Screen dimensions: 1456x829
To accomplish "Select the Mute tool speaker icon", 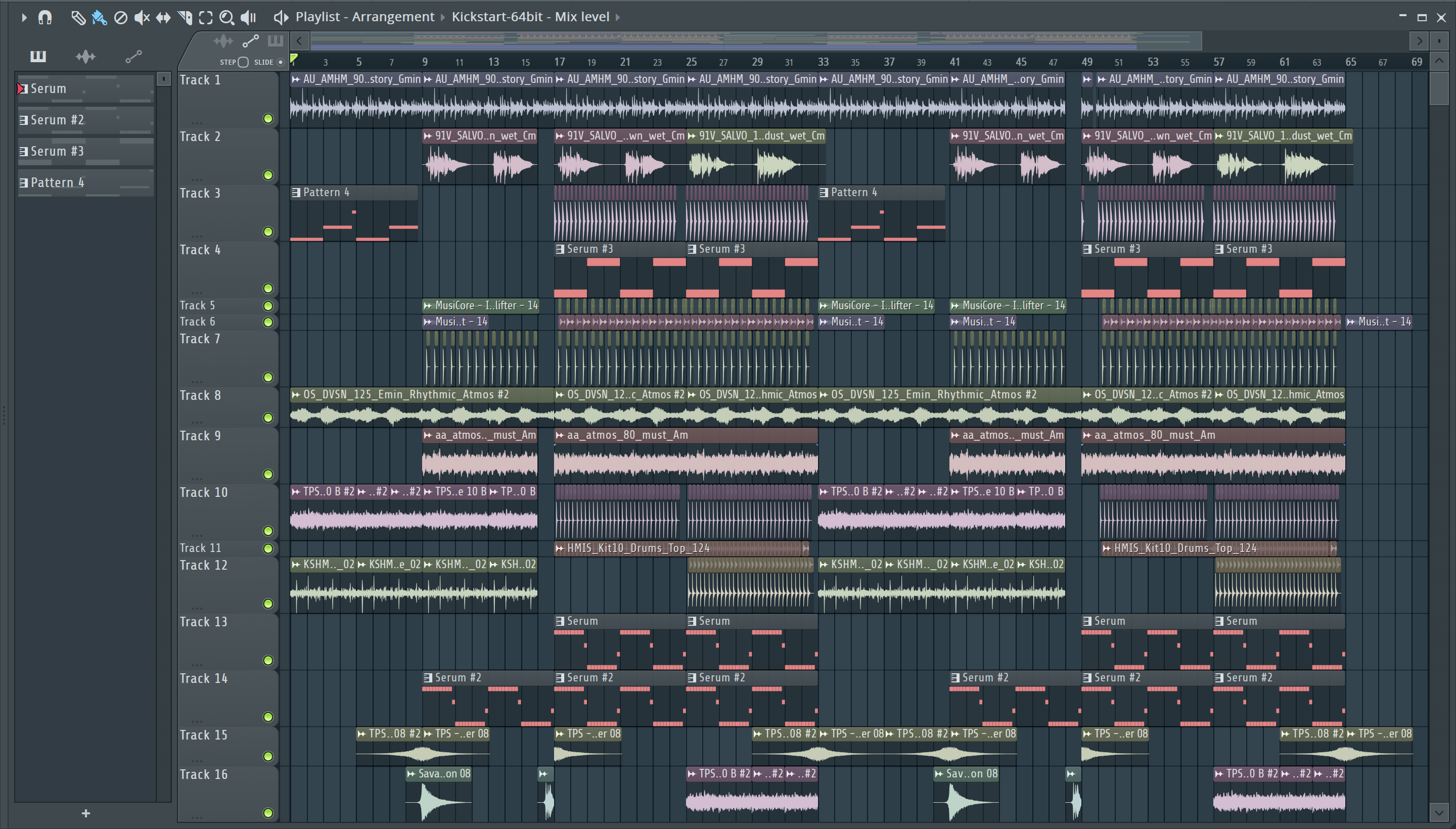I will [x=142, y=18].
